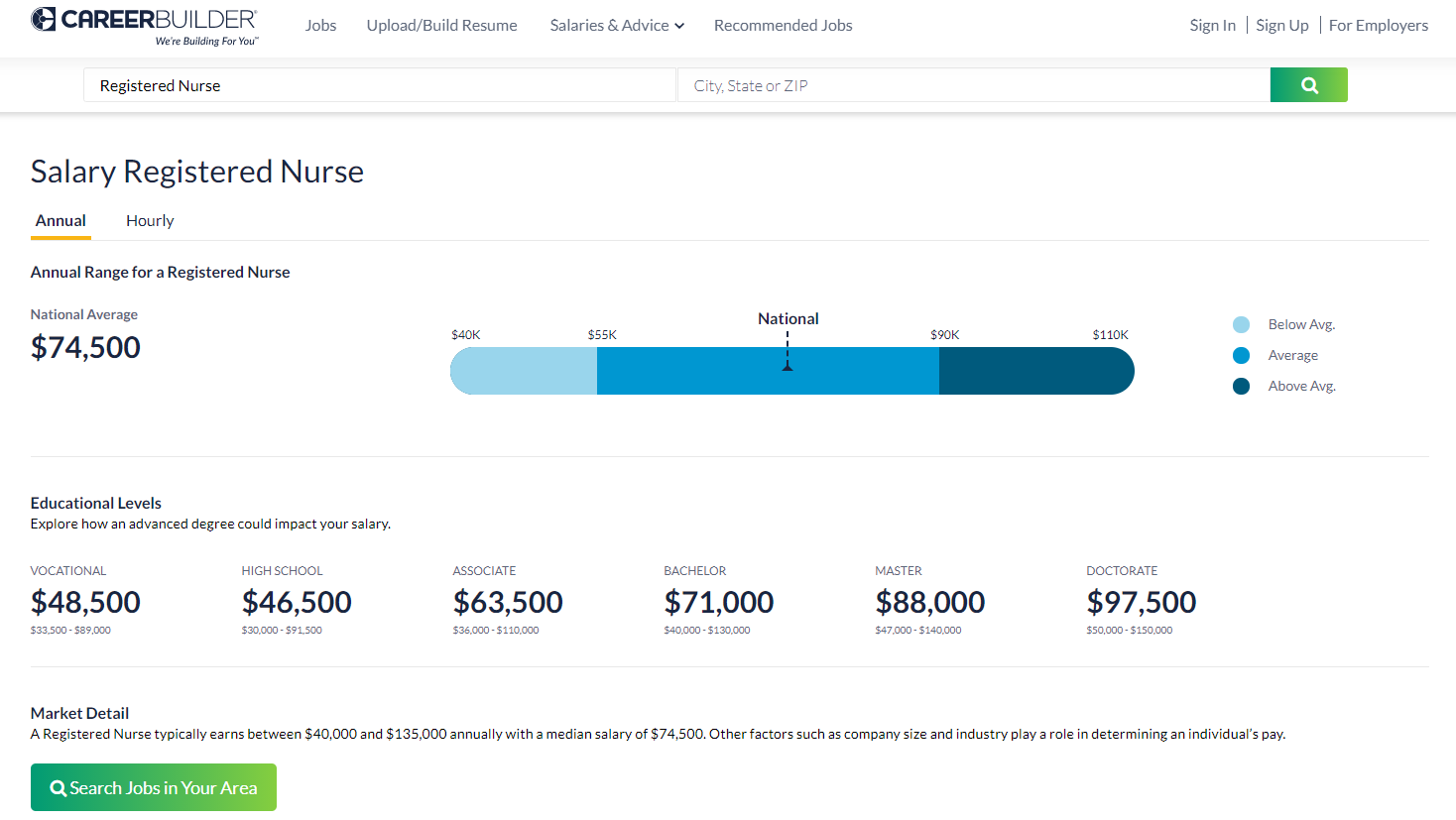1456x820 pixels.
Task: Switch to the Hourly tab
Action: pos(150,220)
